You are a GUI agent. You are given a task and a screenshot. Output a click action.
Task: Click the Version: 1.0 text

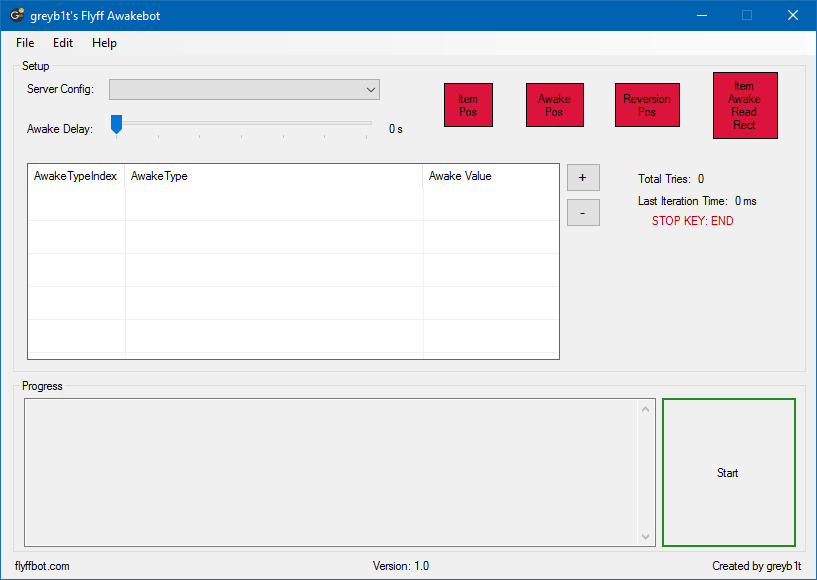point(401,566)
